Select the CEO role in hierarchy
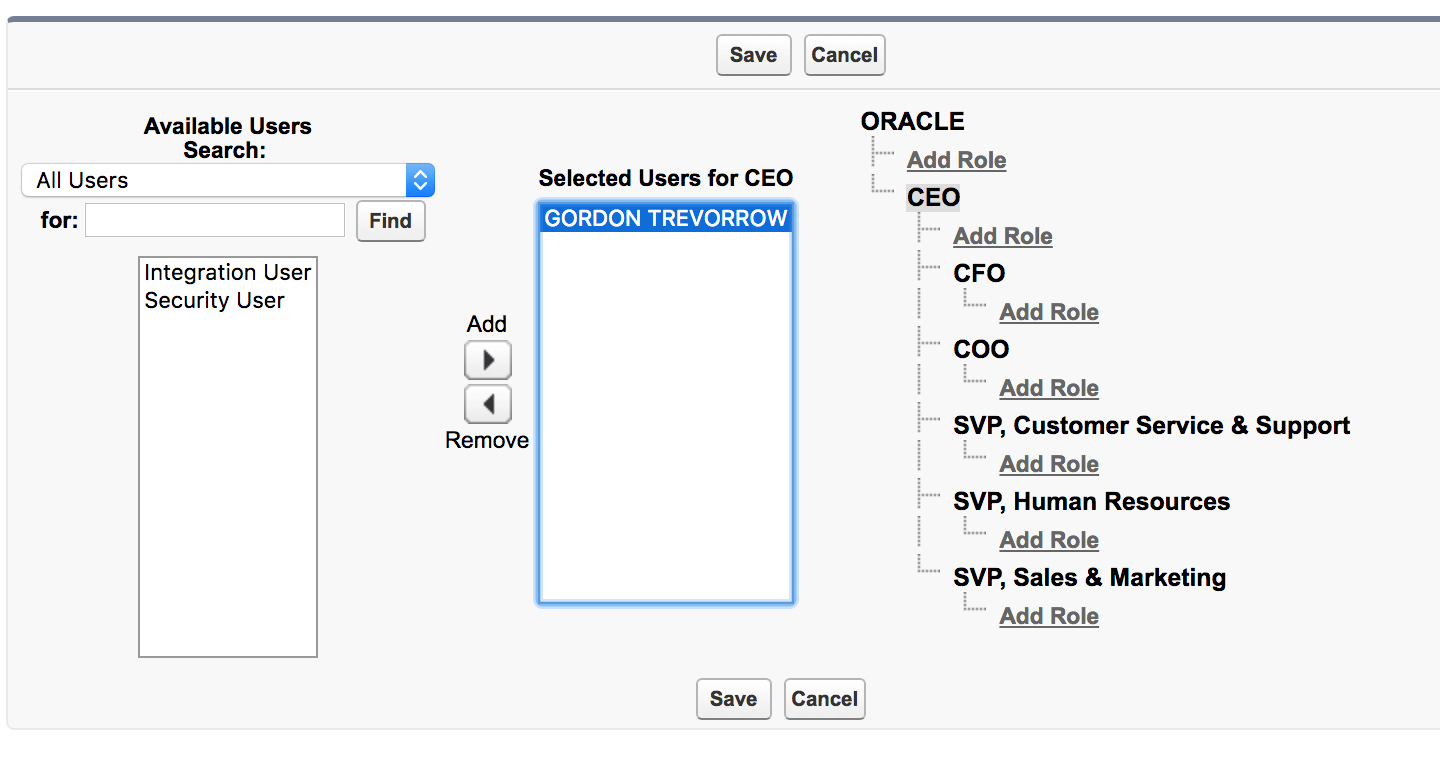Viewport: 1440px width, 776px height. pyautogui.click(x=933, y=198)
